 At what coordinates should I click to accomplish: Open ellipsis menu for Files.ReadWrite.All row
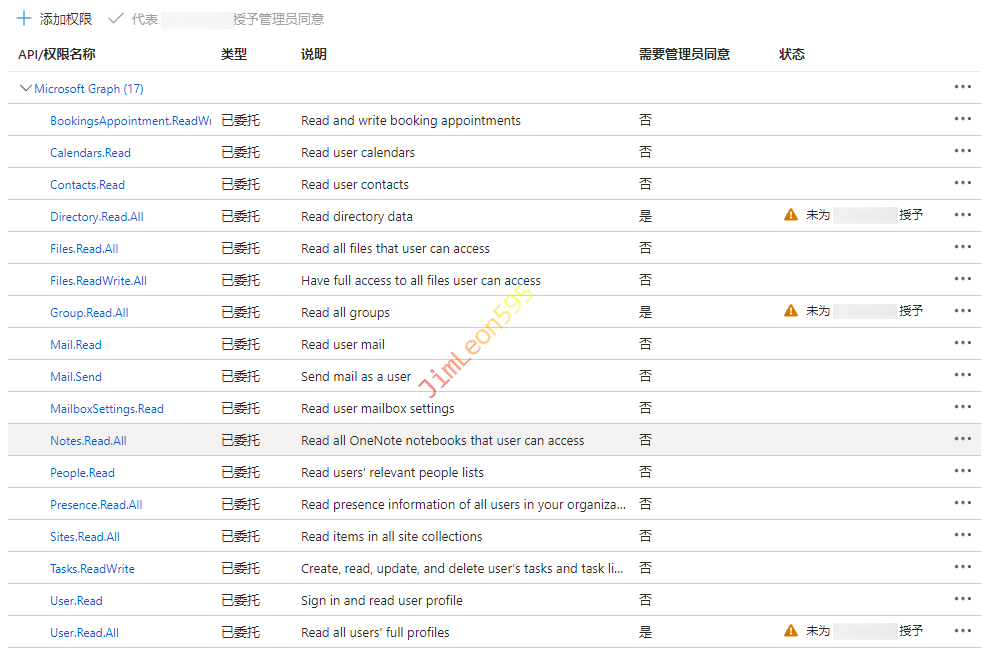(962, 280)
